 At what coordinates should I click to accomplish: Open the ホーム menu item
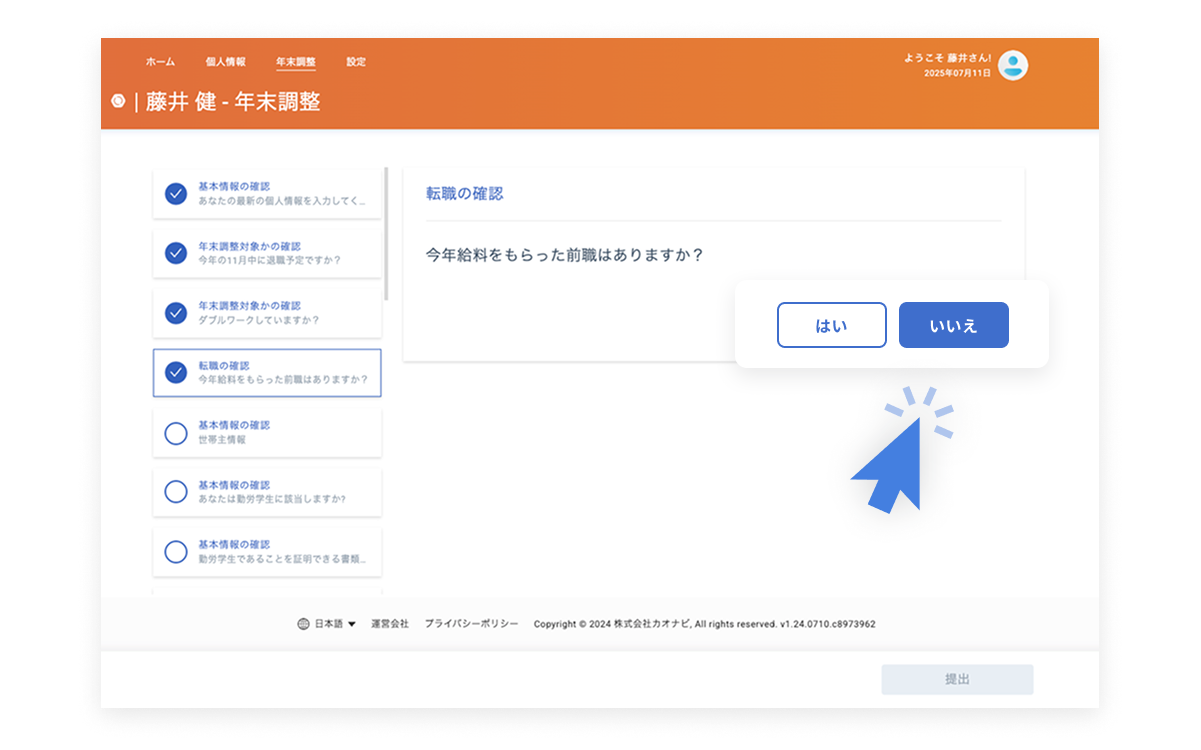click(x=160, y=62)
